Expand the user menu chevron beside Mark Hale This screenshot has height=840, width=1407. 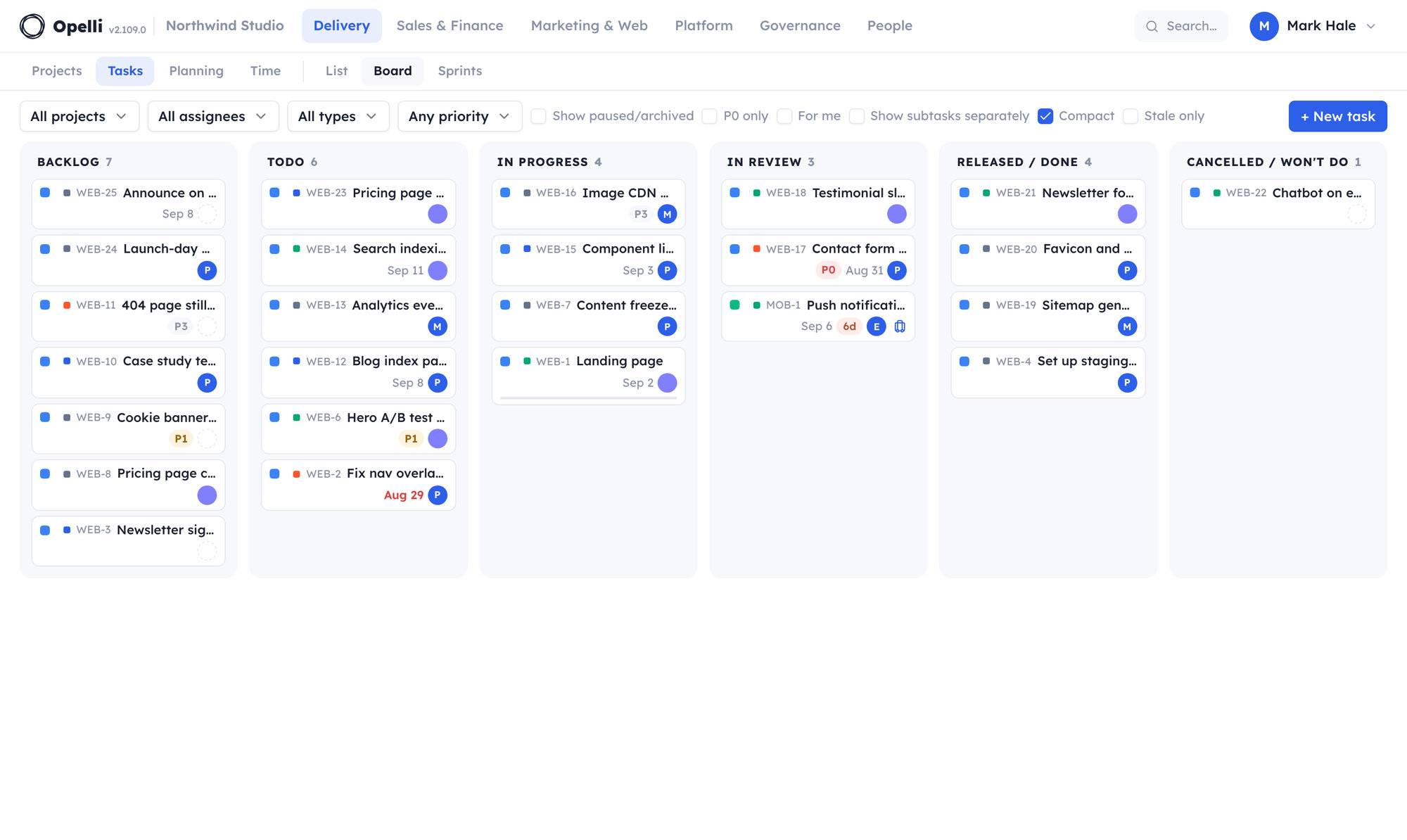pos(1370,26)
